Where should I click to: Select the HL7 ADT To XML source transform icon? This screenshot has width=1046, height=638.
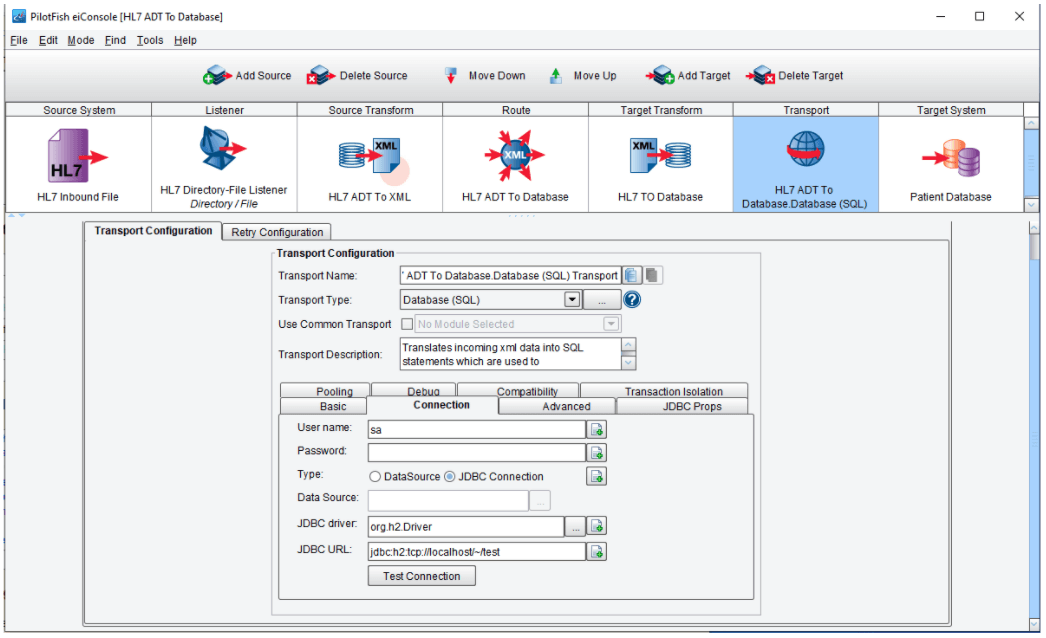(370, 156)
